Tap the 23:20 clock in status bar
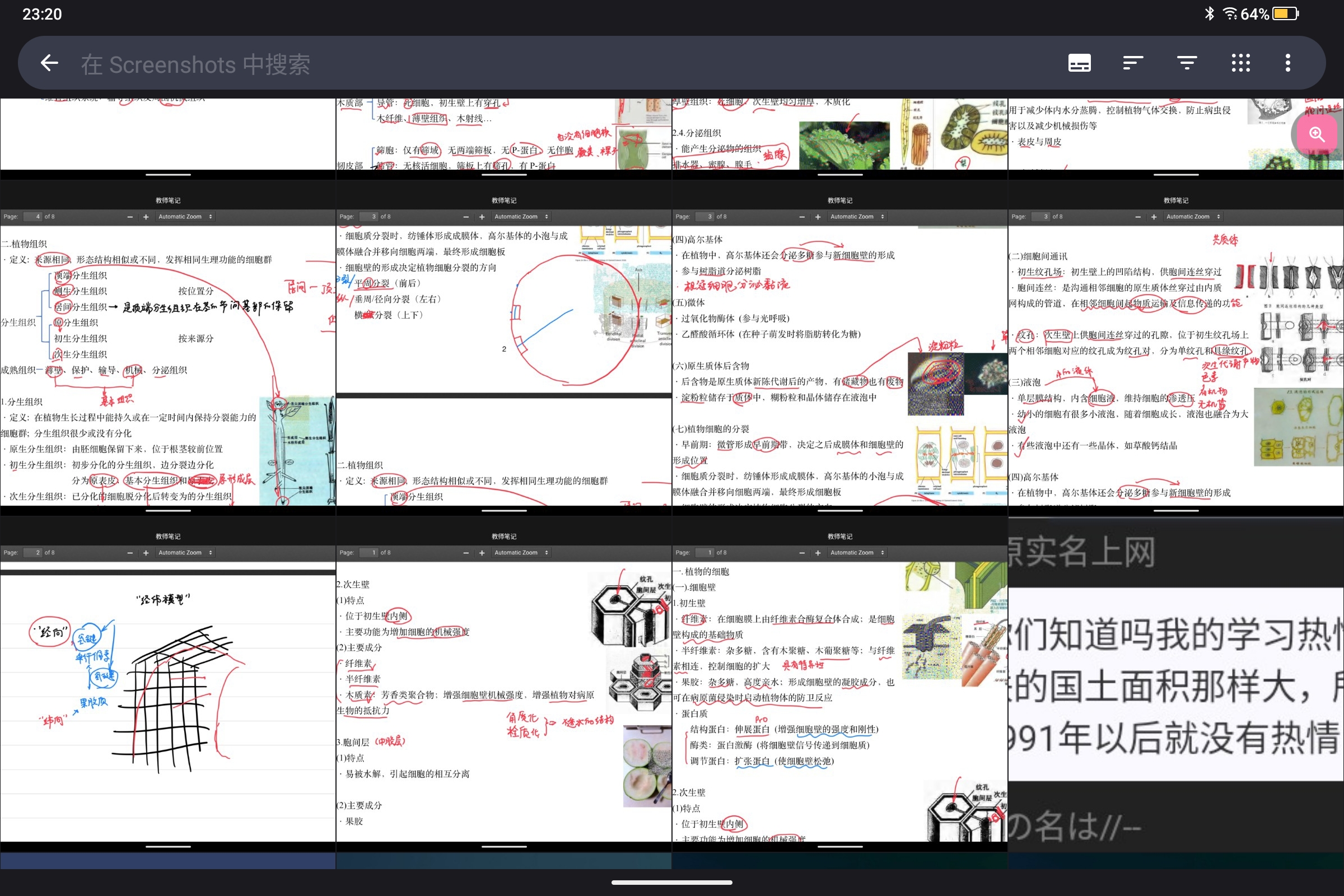The image size is (1344, 896). (41, 15)
